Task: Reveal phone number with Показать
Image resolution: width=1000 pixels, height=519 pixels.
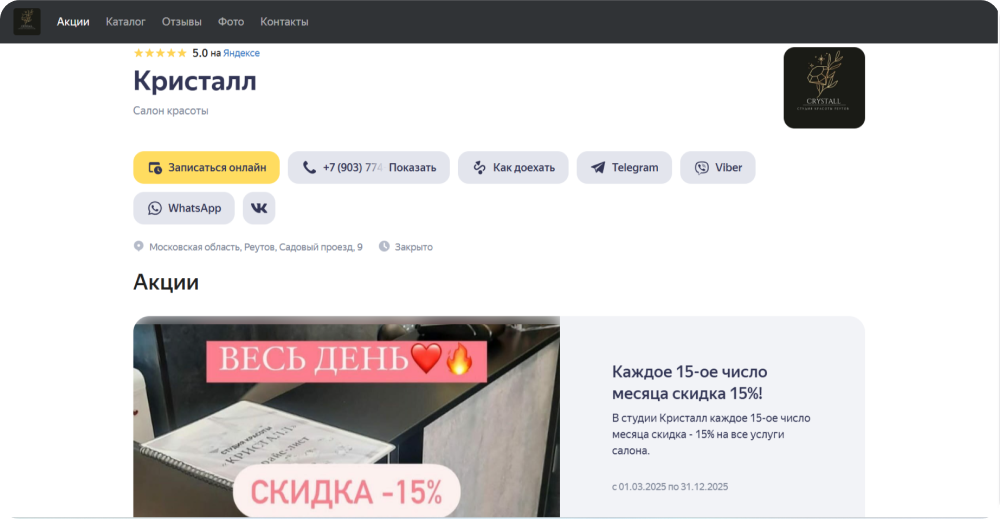Action: click(412, 167)
